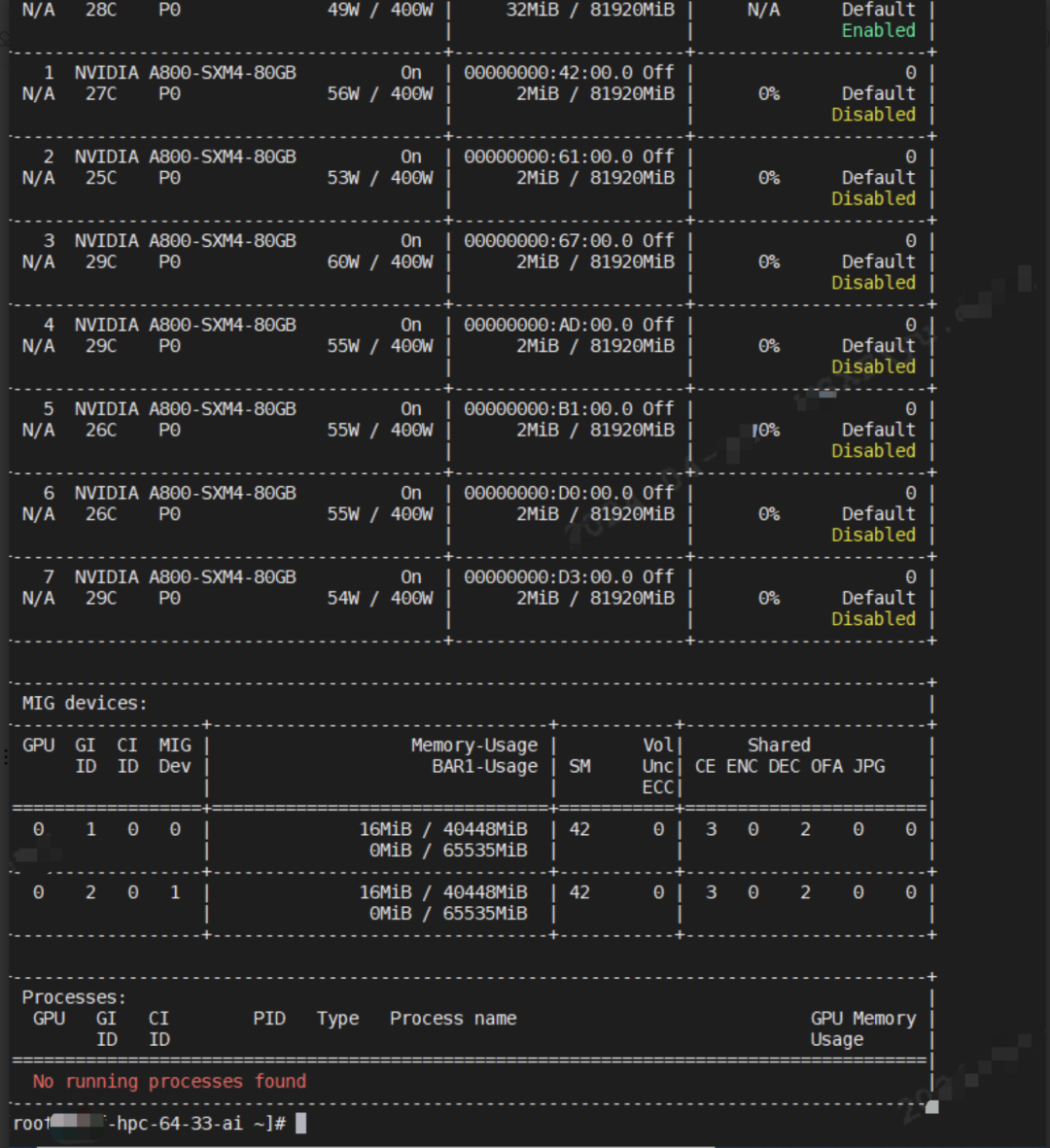Click GPU 1's 'NVIDIA A800-SXM4-80GB' name
This screenshot has width=1050, height=1148.
coord(186,73)
